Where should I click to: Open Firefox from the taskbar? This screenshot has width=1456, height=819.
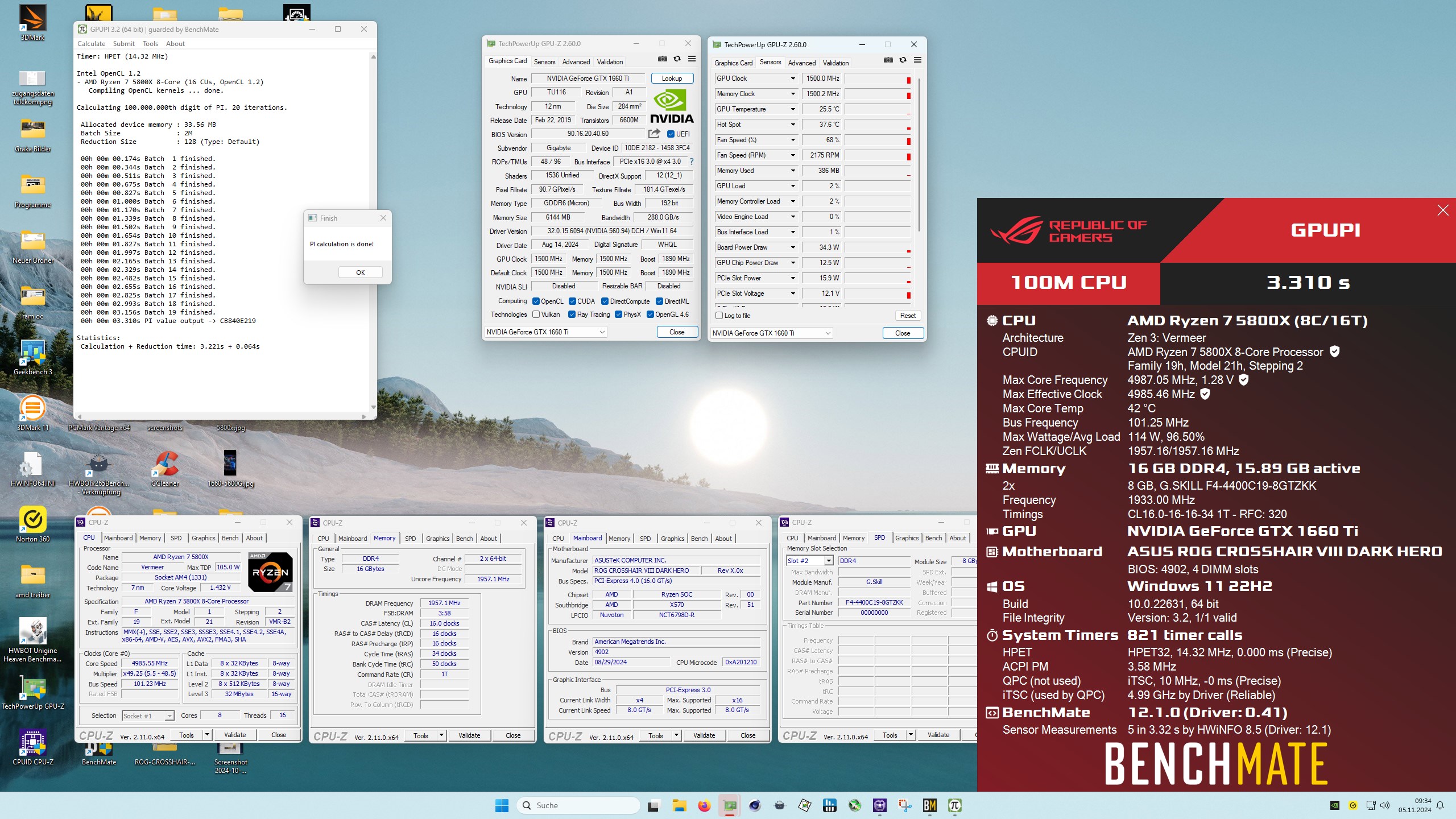coord(704,805)
